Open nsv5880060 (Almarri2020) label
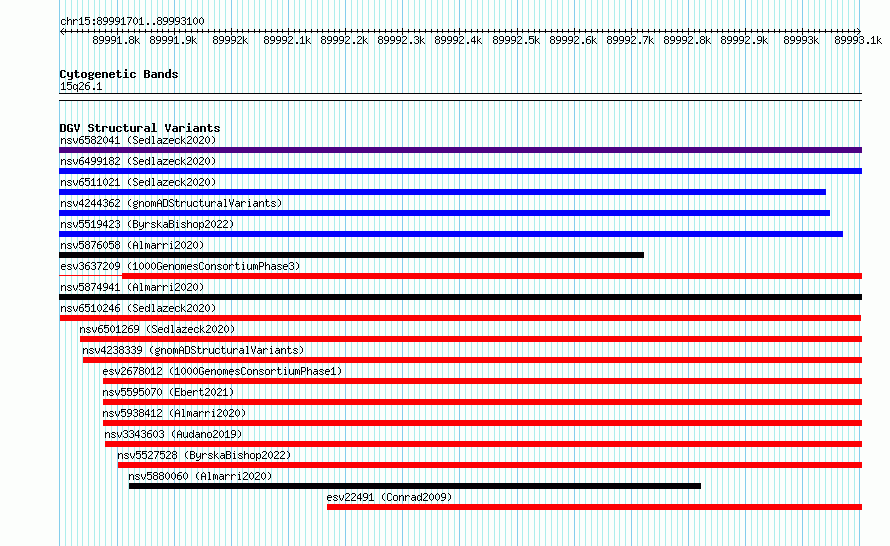The image size is (890, 546). click(200, 476)
